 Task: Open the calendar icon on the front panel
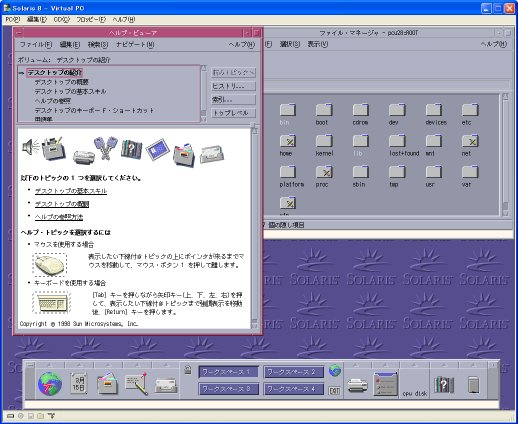click(79, 384)
